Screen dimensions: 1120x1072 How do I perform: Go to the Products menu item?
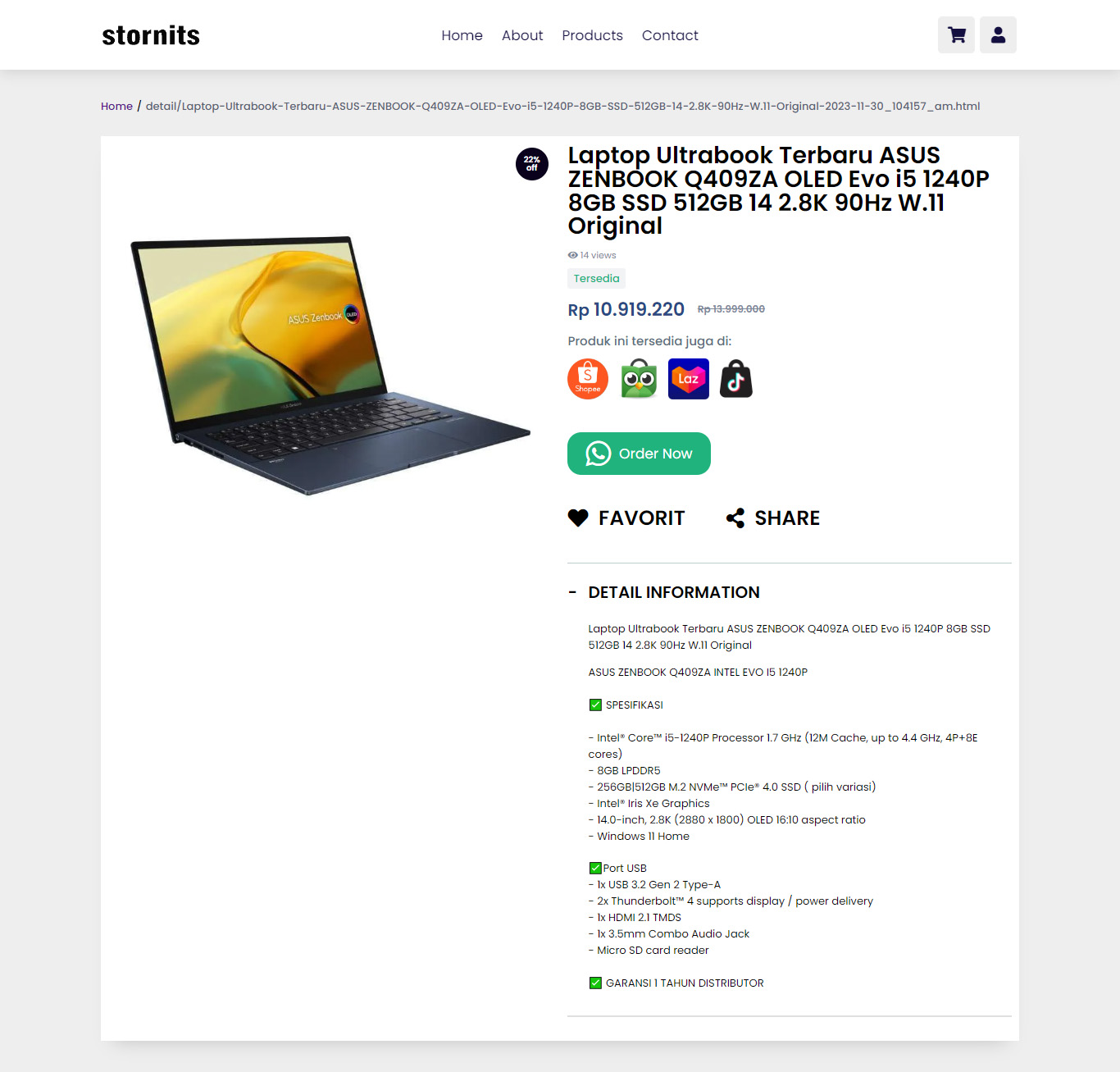coord(592,35)
